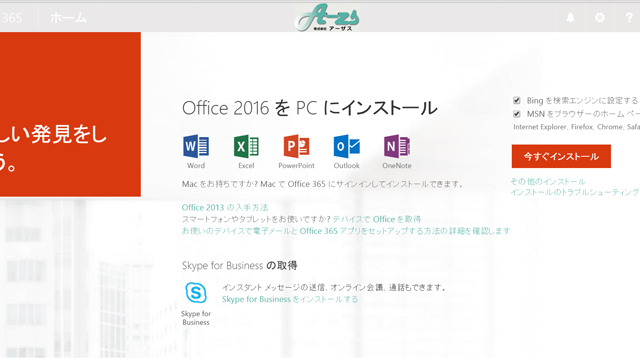Click the 365 header label
This screenshot has height=360, width=640.
[11, 18]
